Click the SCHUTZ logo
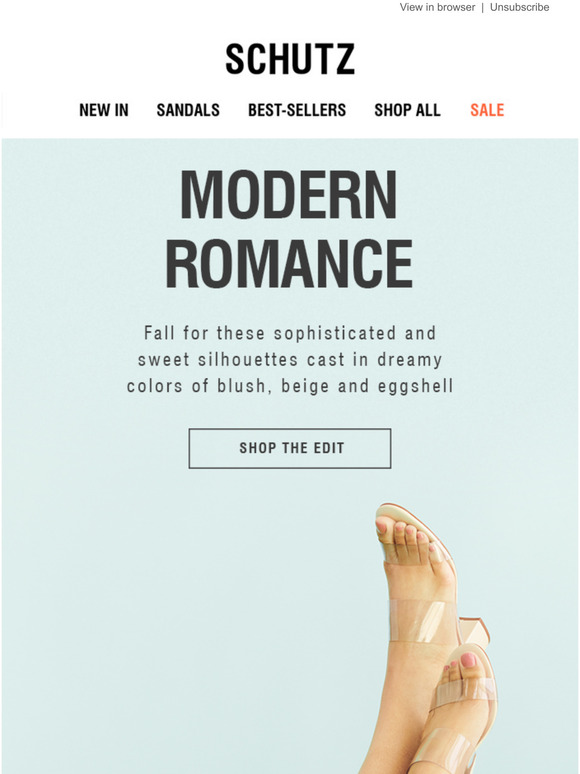This screenshot has height=774, width=580. coord(290,59)
